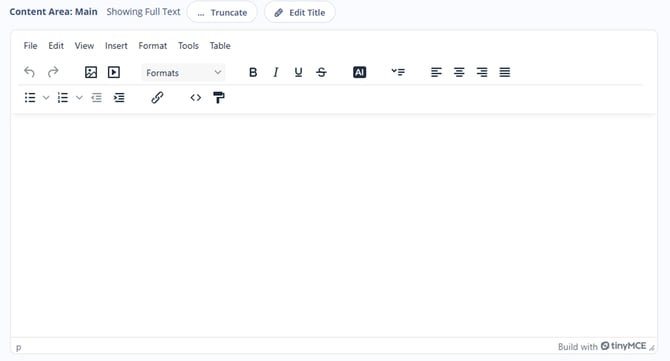Toggle underline formatting
This screenshot has height=361, width=670.
click(298, 72)
